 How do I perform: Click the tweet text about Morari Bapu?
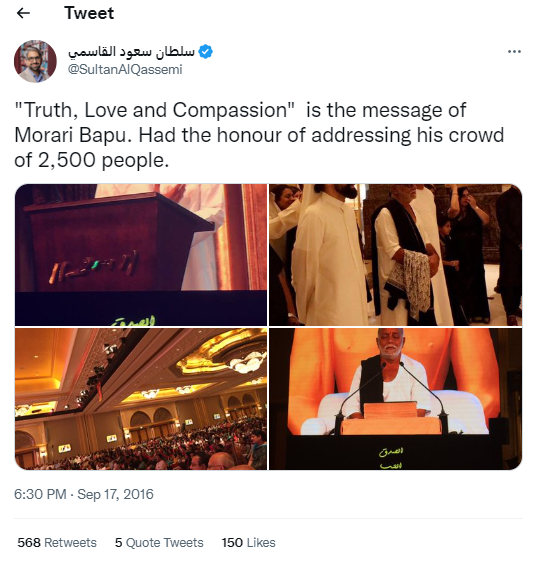coord(259,135)
